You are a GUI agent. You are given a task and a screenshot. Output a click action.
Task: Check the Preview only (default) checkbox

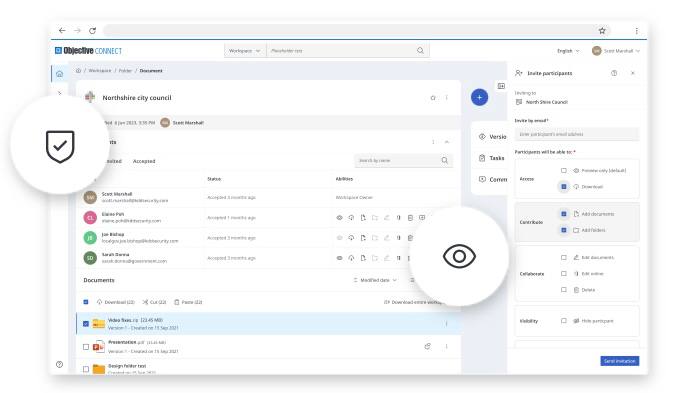[564, 170]
